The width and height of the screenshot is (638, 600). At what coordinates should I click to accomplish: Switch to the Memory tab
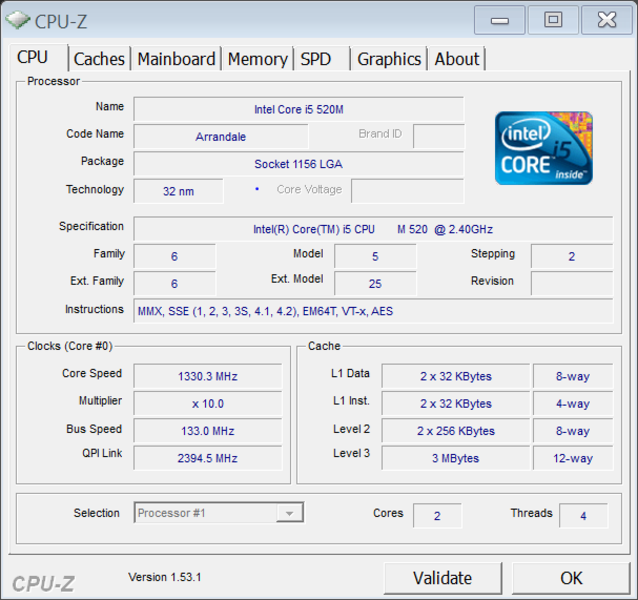click(x=258, y=59)
